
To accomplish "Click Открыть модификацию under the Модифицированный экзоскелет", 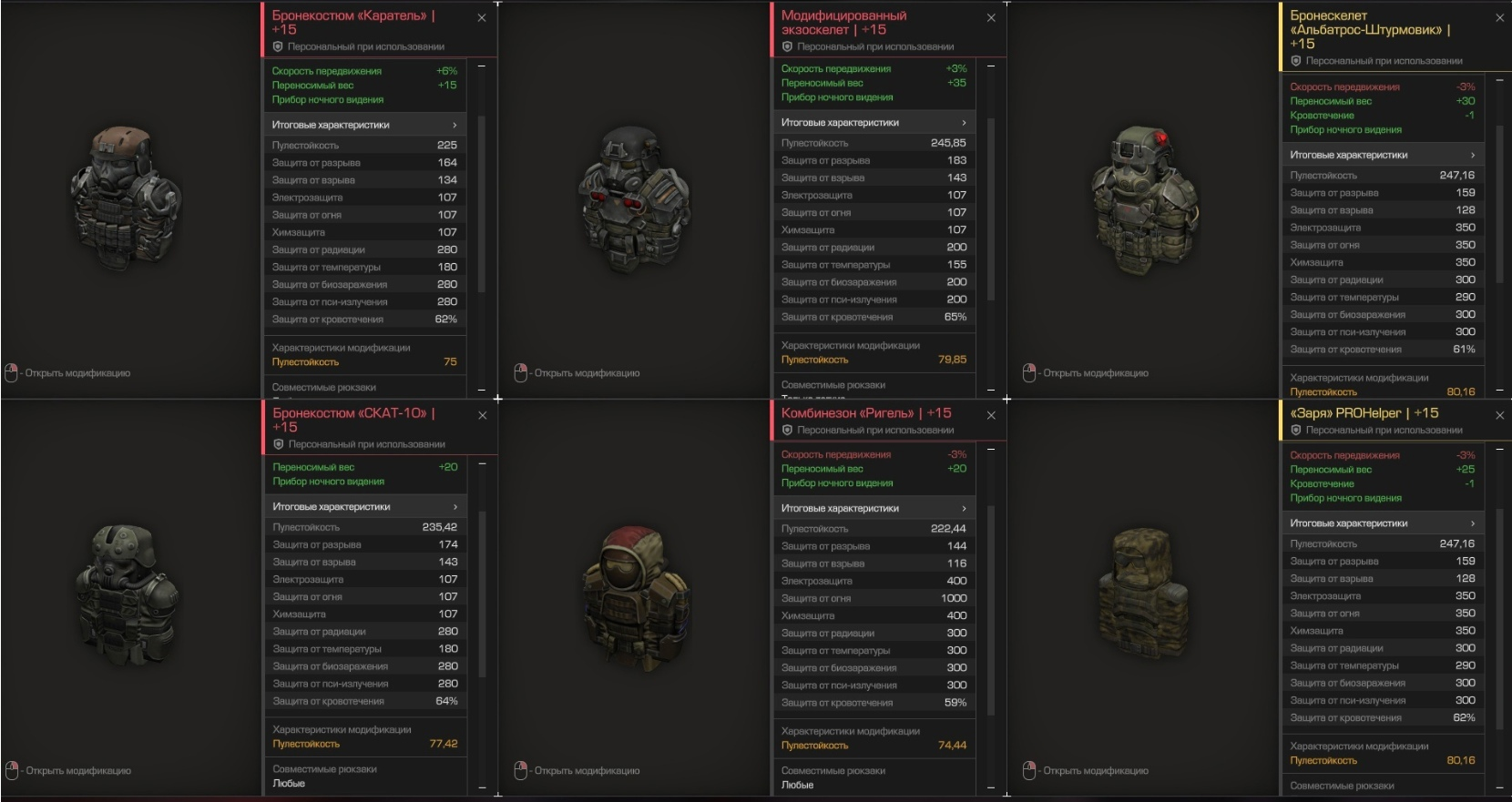I will tap(587, 372).
